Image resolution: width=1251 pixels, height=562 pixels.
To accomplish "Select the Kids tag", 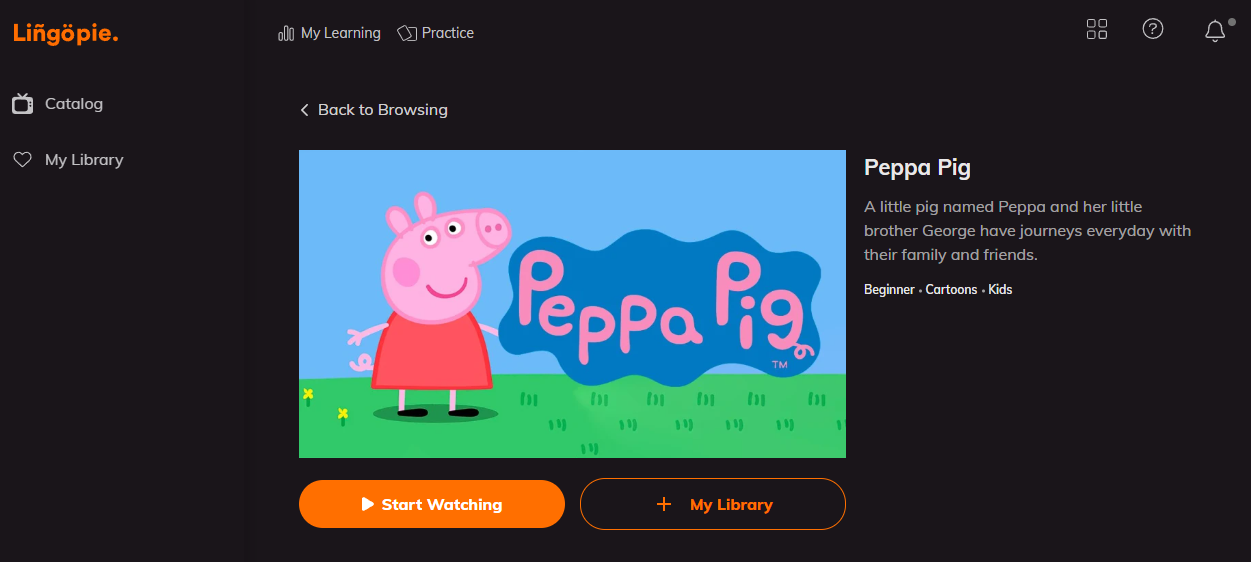I will pos(1000,290).
